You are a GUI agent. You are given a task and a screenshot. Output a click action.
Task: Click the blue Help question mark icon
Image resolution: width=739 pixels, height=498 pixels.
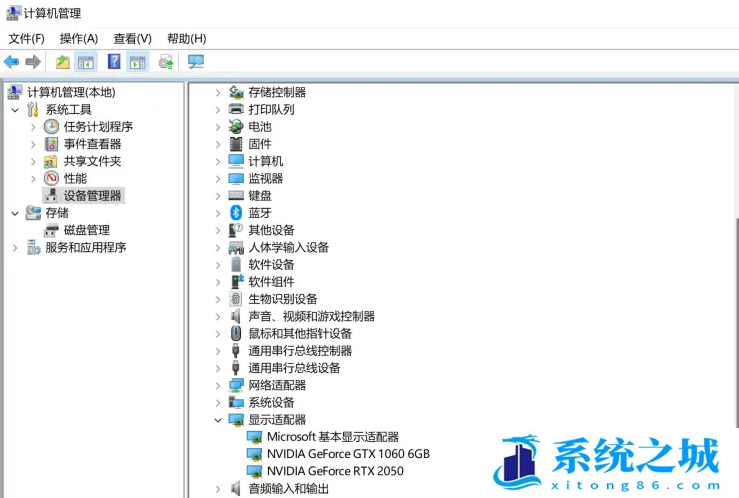click(x=114, y=62)
